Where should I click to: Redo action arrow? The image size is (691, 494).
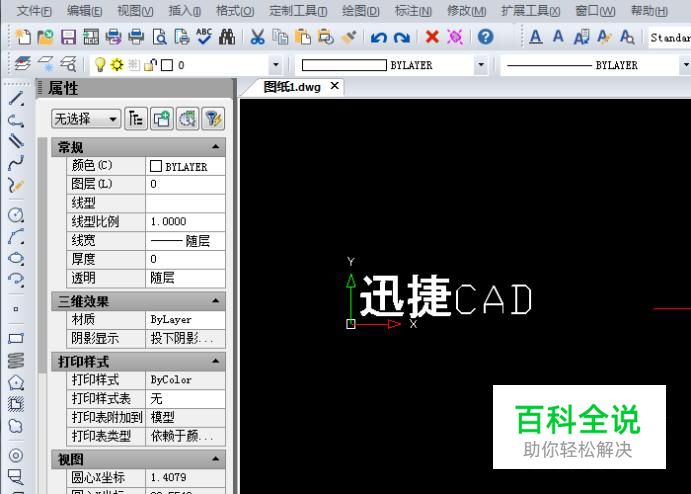pyautogui.click(x=401, y=38)
